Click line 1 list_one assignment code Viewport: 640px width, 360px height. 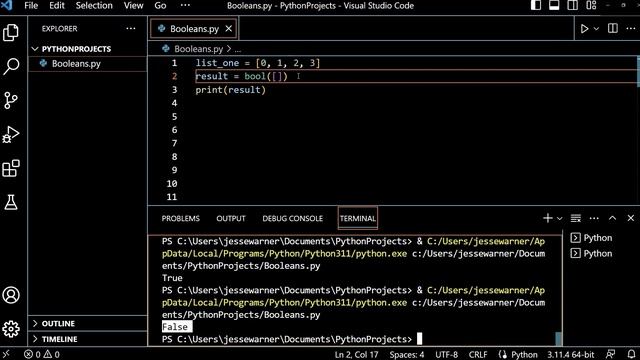coord(258,63)
